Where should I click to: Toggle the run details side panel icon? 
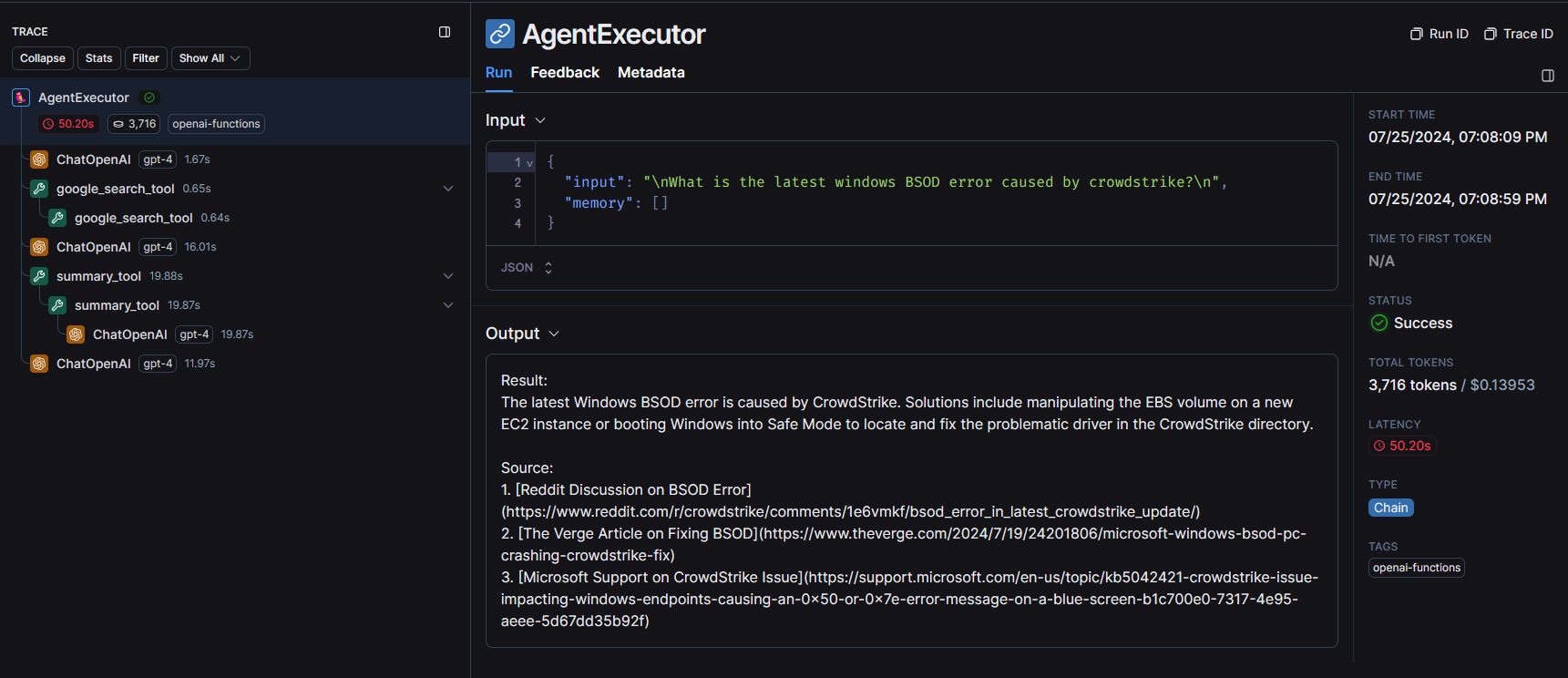click(1548, 76)
